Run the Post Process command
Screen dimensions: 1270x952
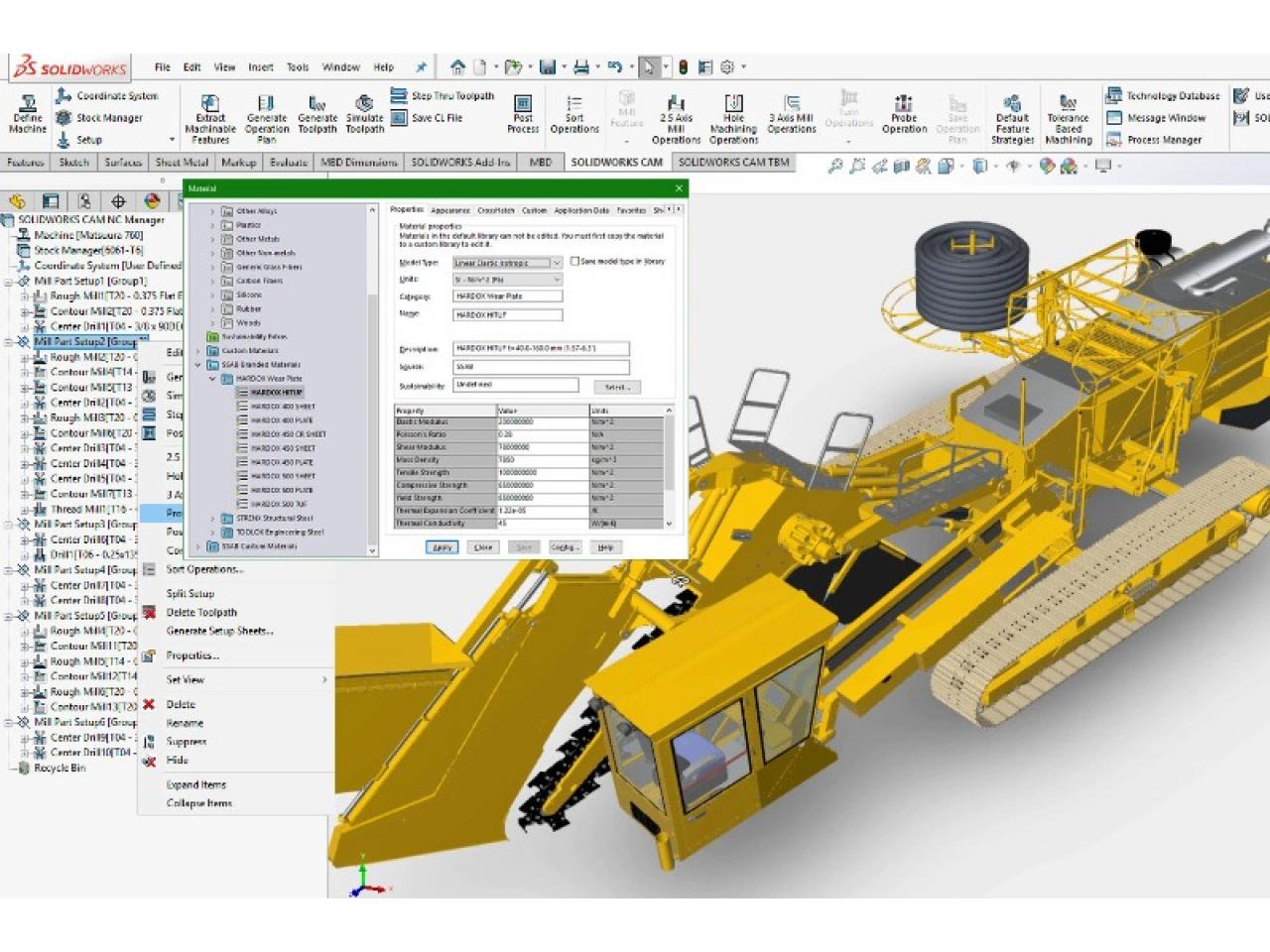pyautogui.click(x=523, y=114)
